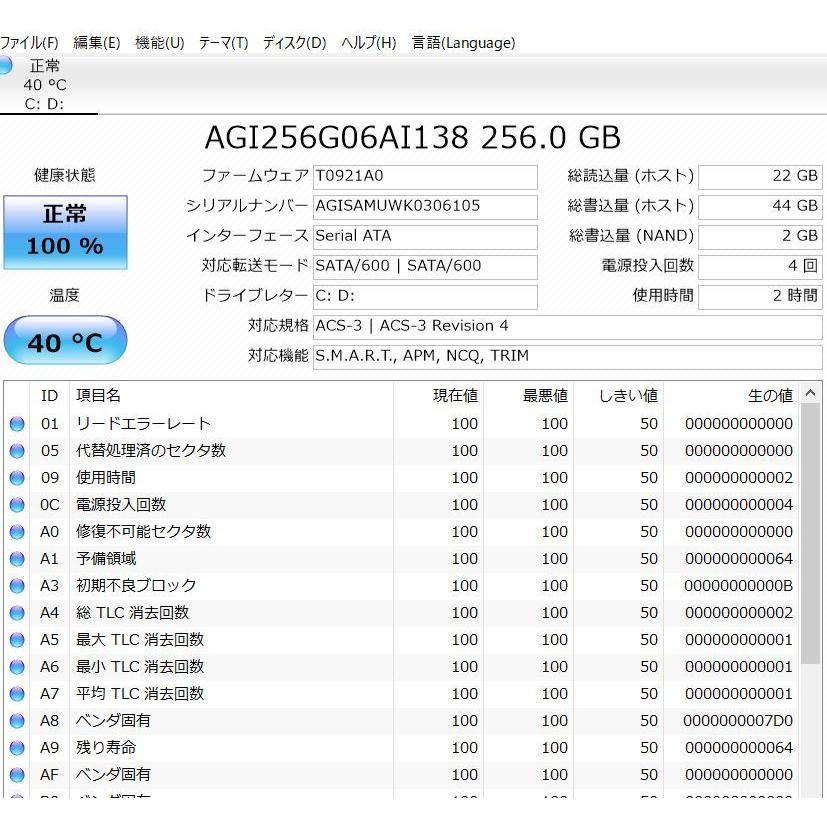Select the status icon next to 残り寿命
Screen dimensions: 827x827
point(16,747)
